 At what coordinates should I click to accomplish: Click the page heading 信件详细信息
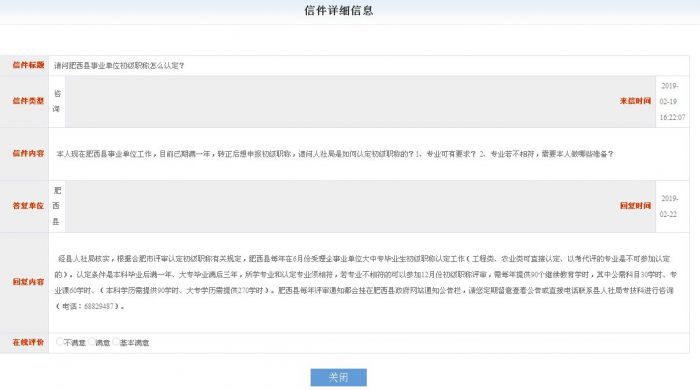338,11
